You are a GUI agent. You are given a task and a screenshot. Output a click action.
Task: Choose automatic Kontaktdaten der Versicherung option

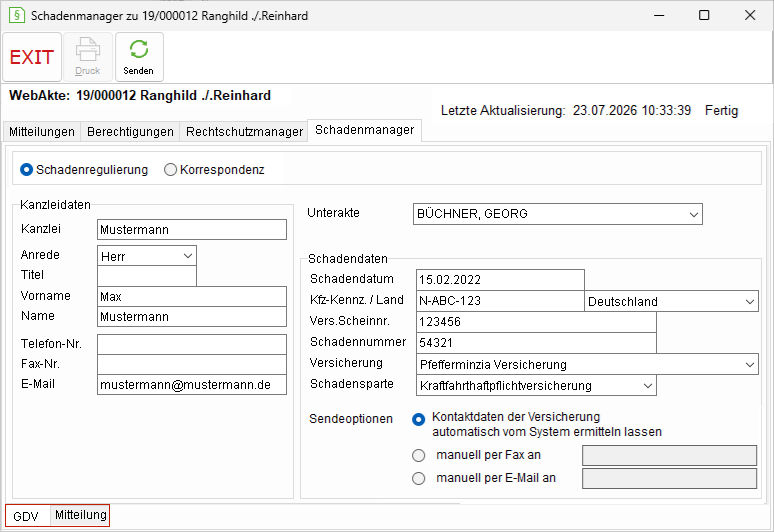click(418, 419)
